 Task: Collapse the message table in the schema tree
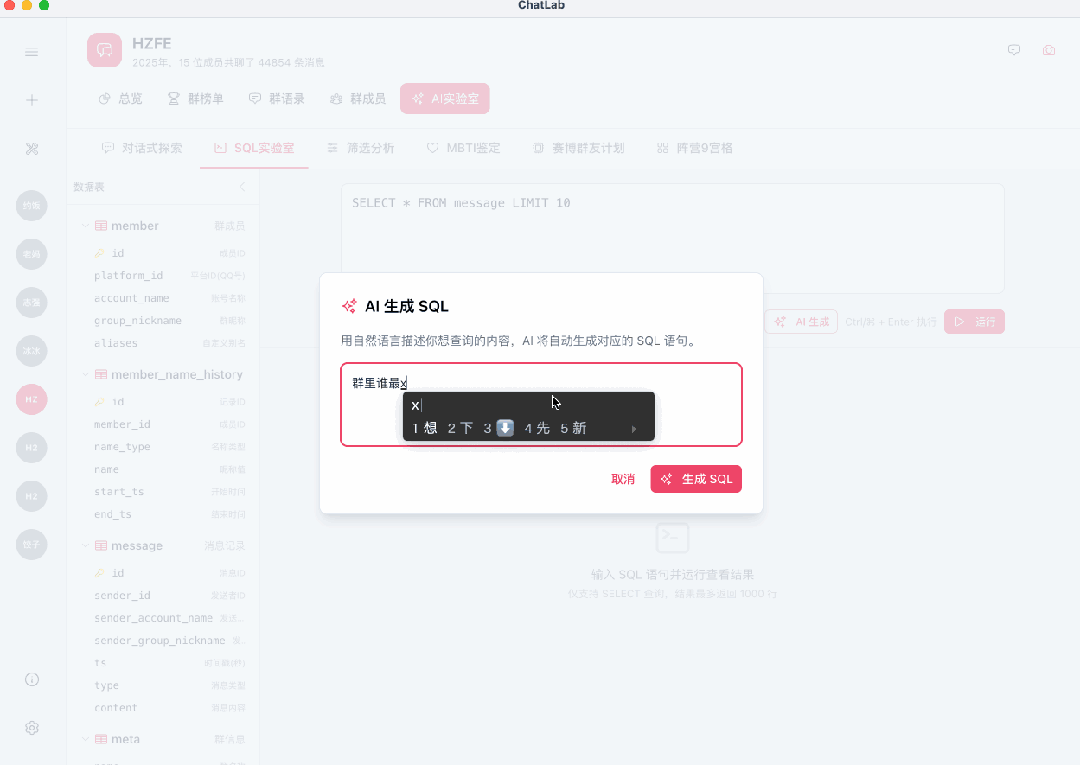85,545
